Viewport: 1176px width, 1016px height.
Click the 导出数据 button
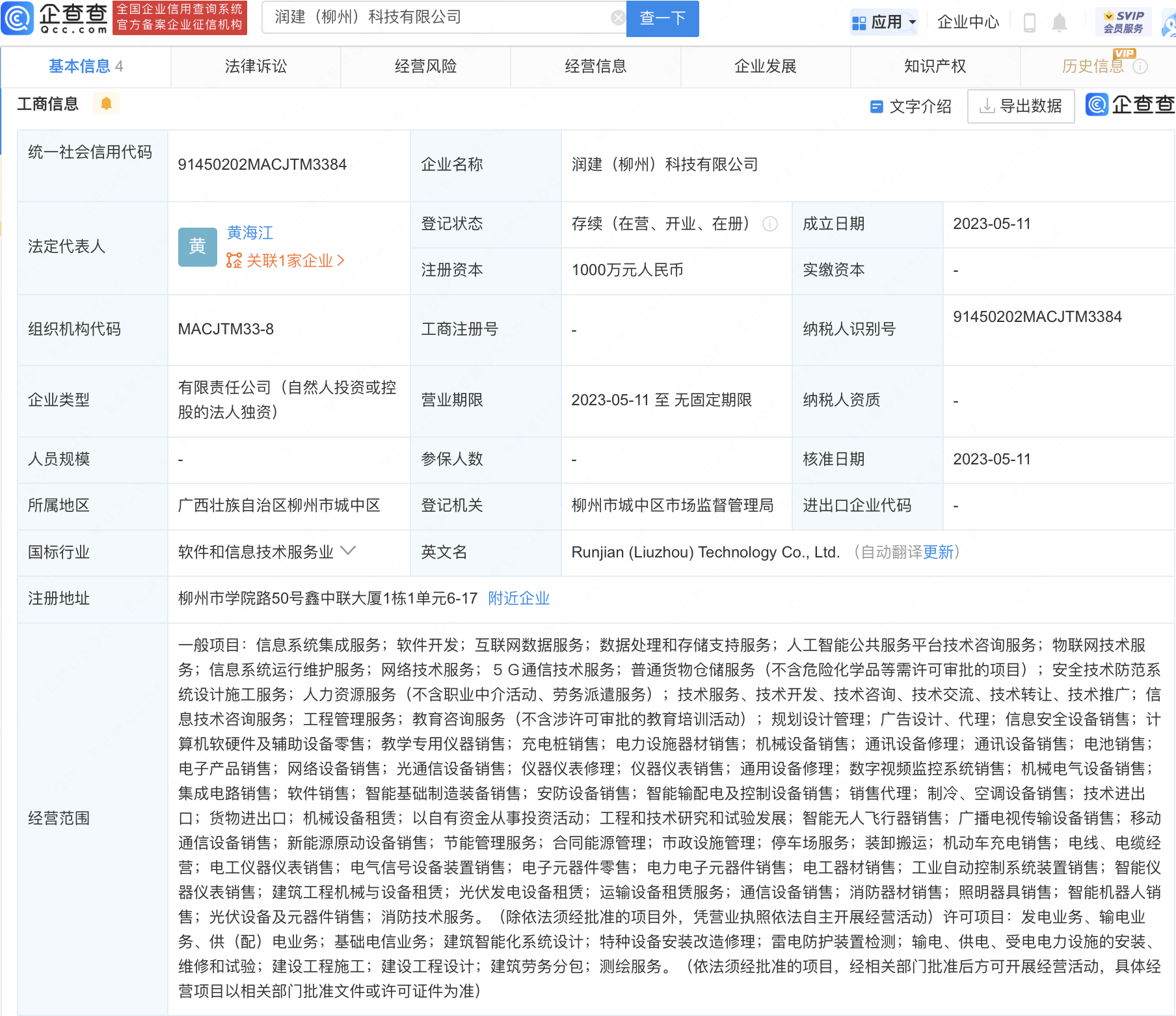click(x=1021, y=106)
